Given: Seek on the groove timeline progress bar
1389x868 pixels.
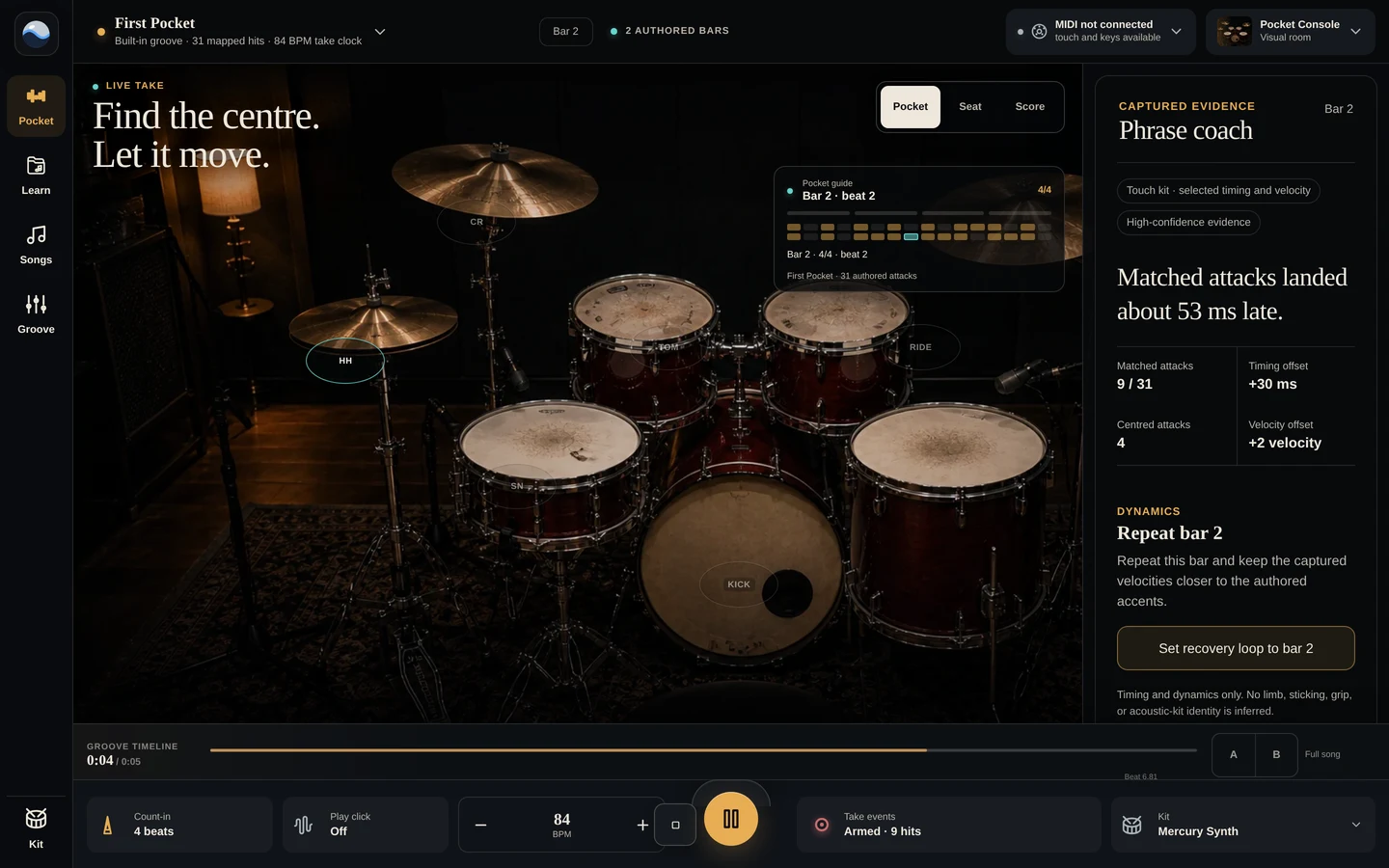Looking at the screenshot, I should click(703, 749).
